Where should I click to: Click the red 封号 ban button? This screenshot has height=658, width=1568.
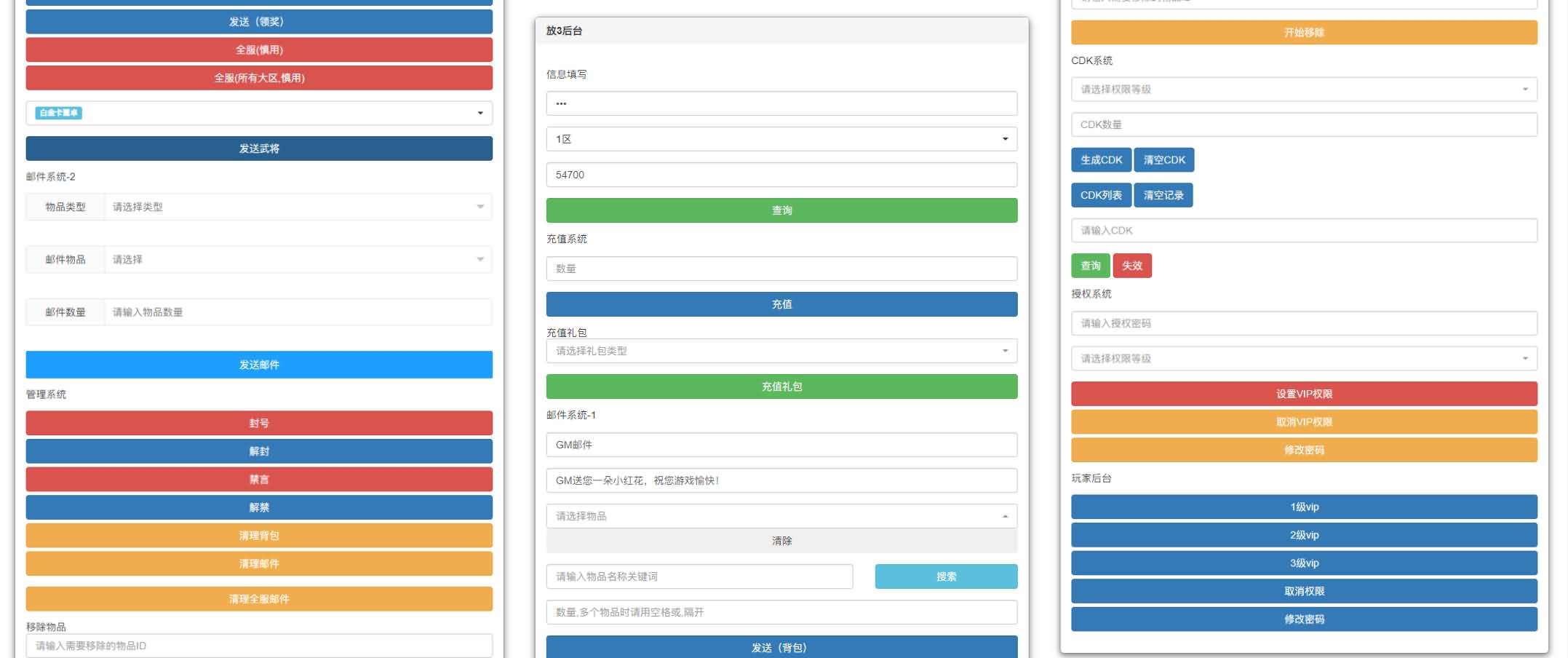click(x=258, y=423)
